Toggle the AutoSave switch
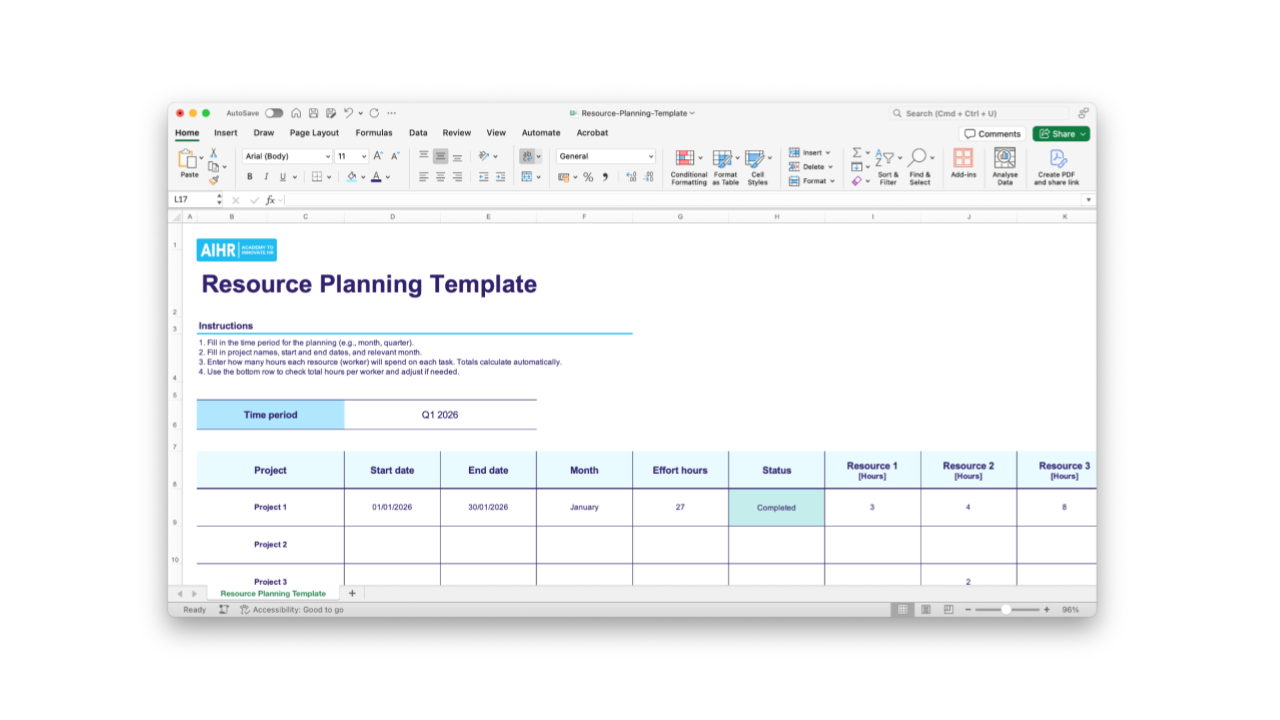 pyautogui.click(x=273, y=113)
